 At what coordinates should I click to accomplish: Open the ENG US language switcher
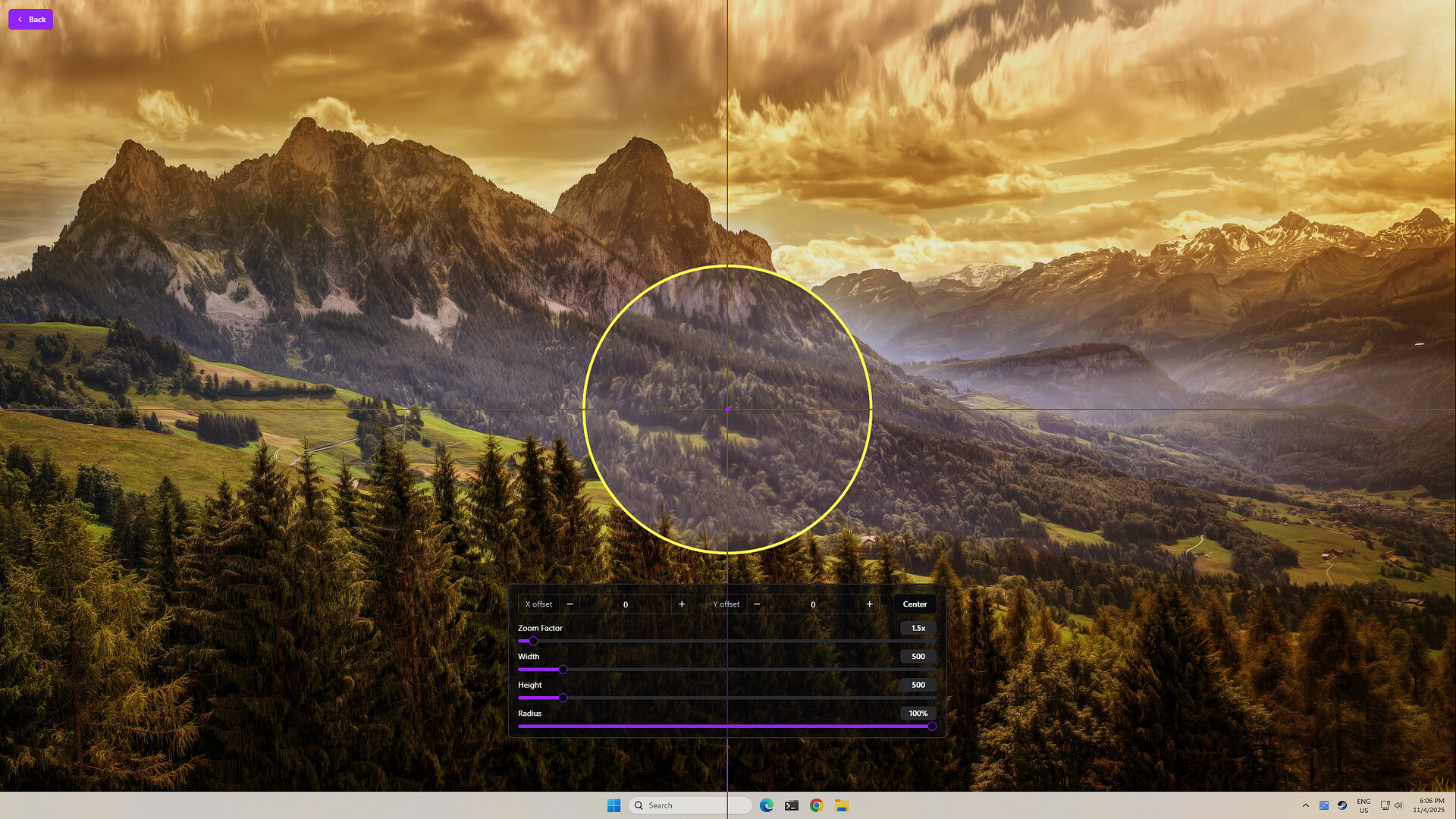pos(1363,805)
